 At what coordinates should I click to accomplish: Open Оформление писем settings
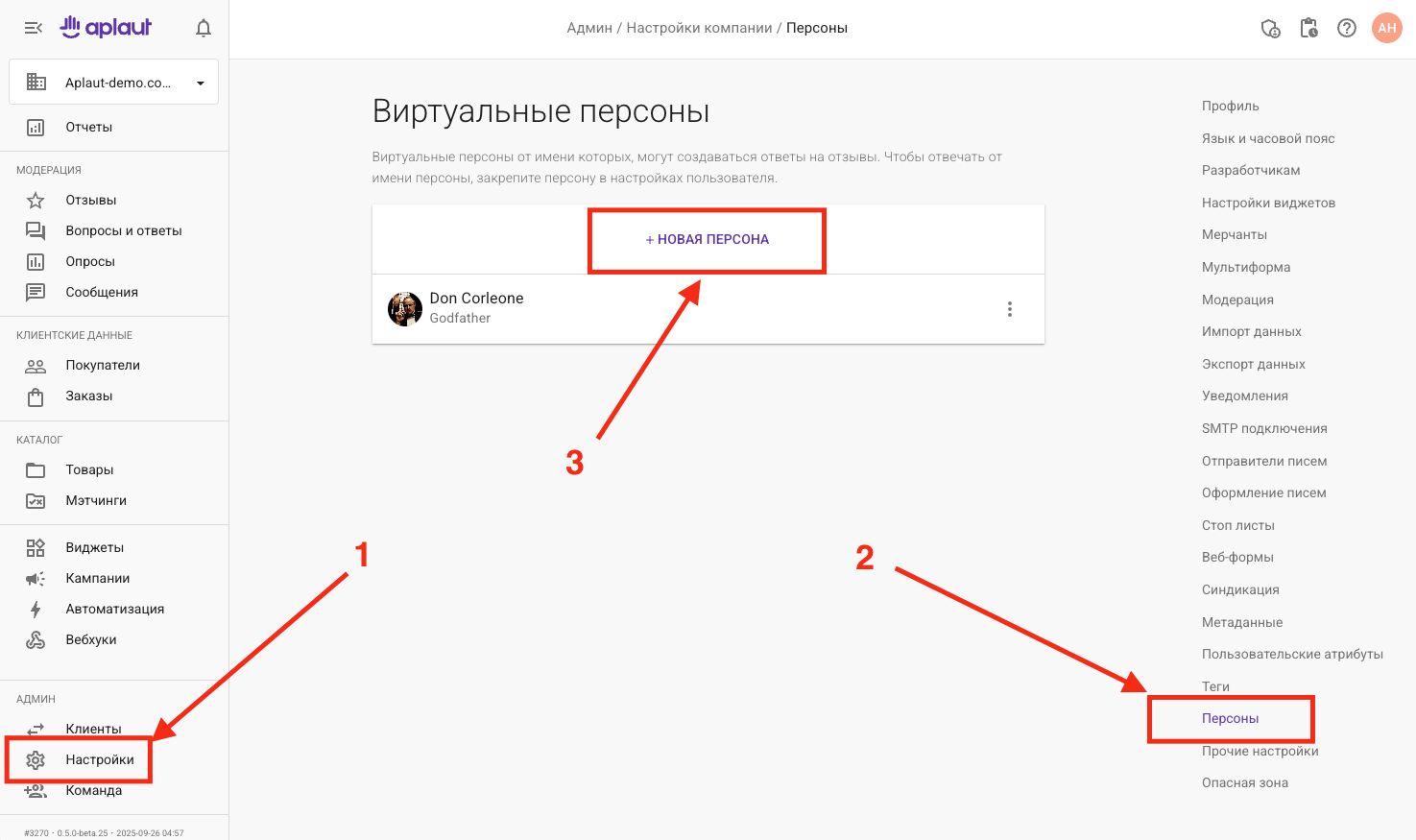pos(1264,492)
